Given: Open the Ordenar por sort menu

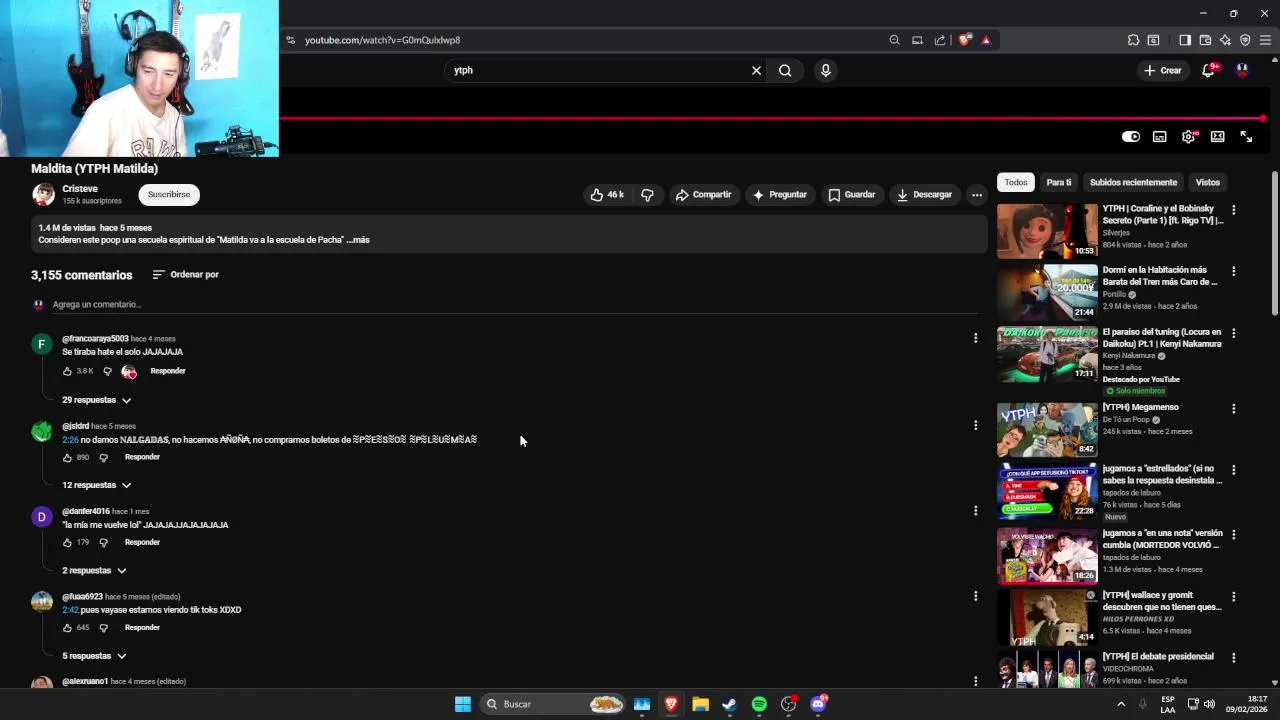Looking at the screenshot, I should pyautogui.click(x=186, y=274).
